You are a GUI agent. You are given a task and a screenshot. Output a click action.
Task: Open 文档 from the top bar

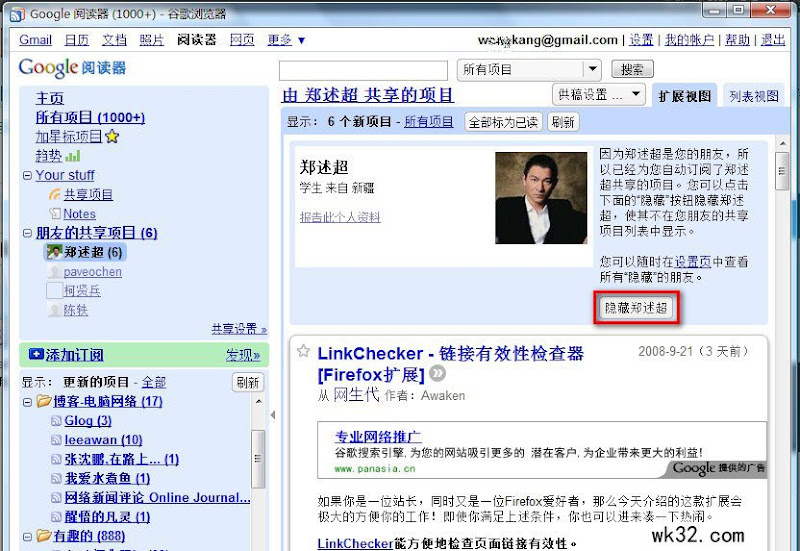pyautogui.click(x=114, y=40)
